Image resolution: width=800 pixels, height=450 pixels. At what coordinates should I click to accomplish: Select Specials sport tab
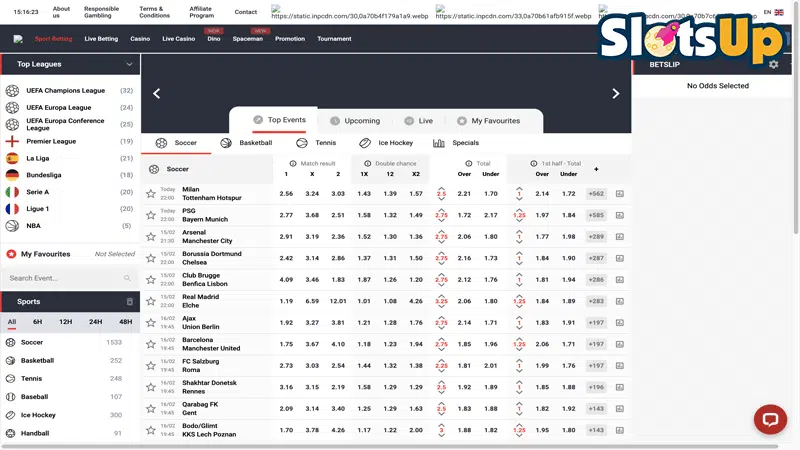[456, 143]
